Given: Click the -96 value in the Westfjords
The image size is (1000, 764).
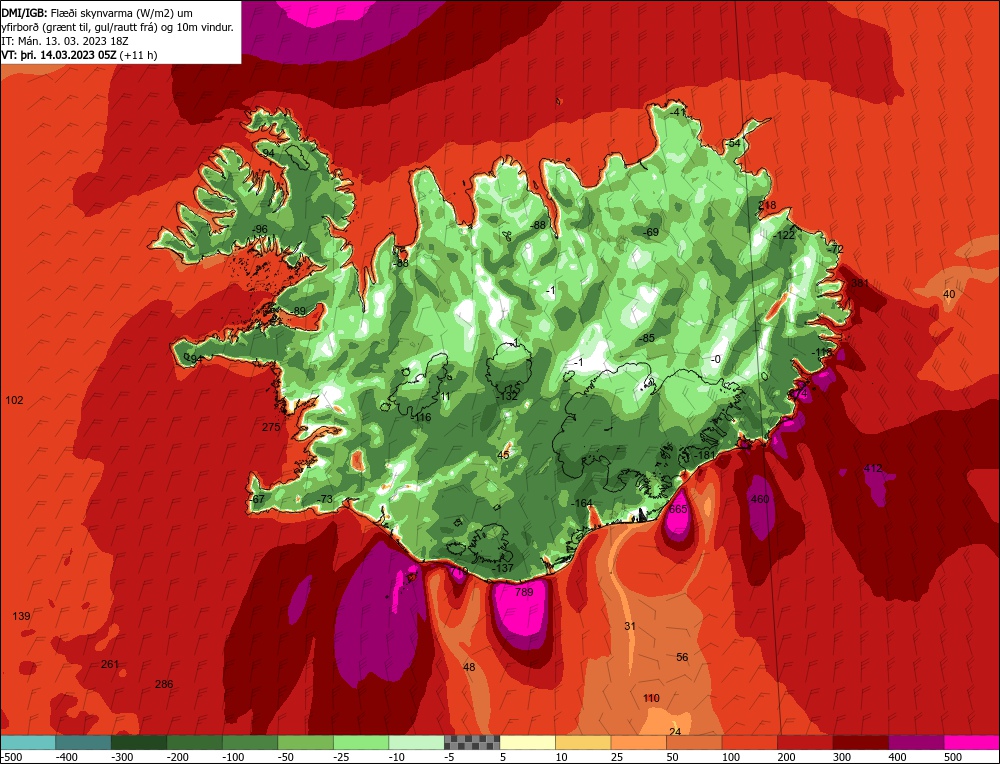Looking at the screenshot, I should point(259,229).
